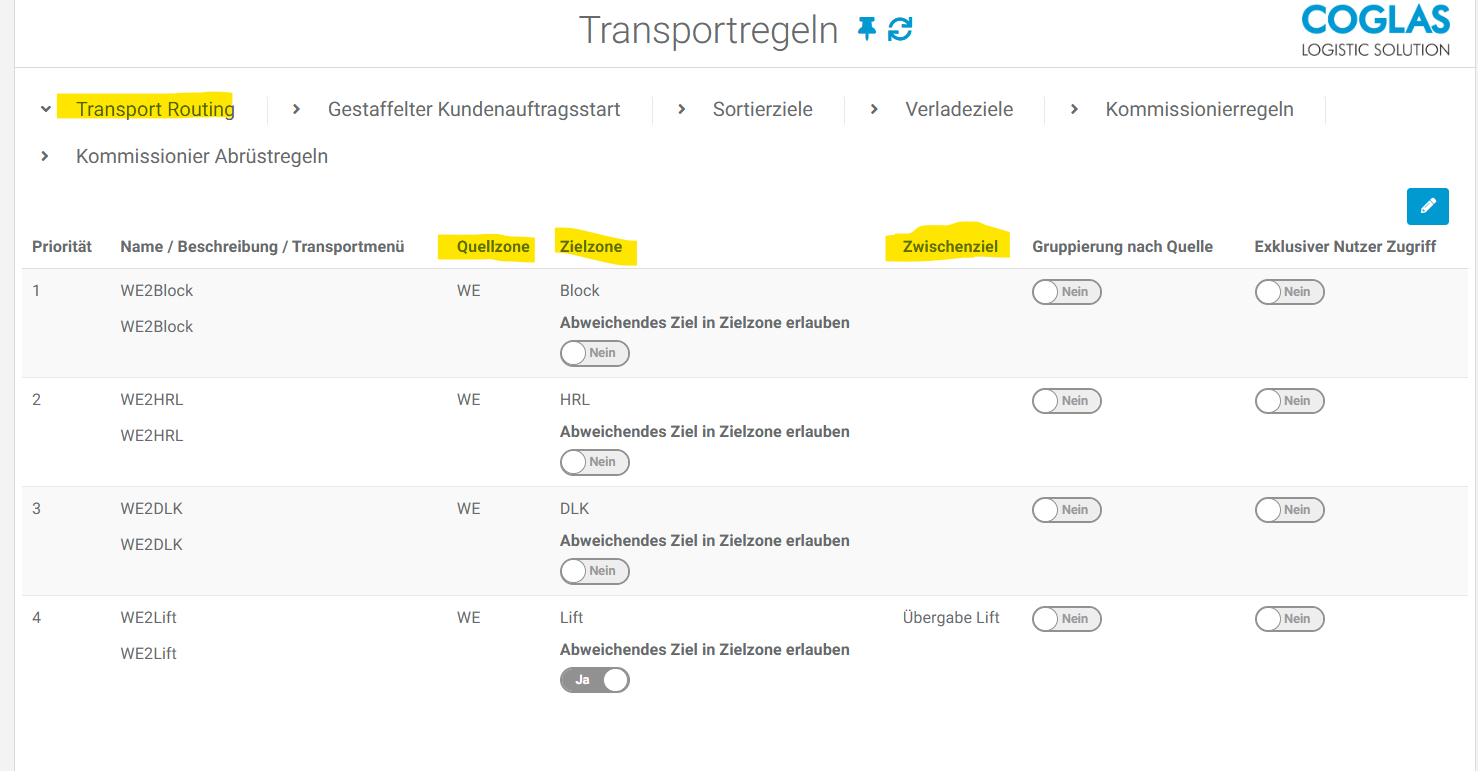The height and width of the screenshot is (771, 1478).
Task: Click Name / Beschreibung / Transportmenü header
Action: point(262,246)
